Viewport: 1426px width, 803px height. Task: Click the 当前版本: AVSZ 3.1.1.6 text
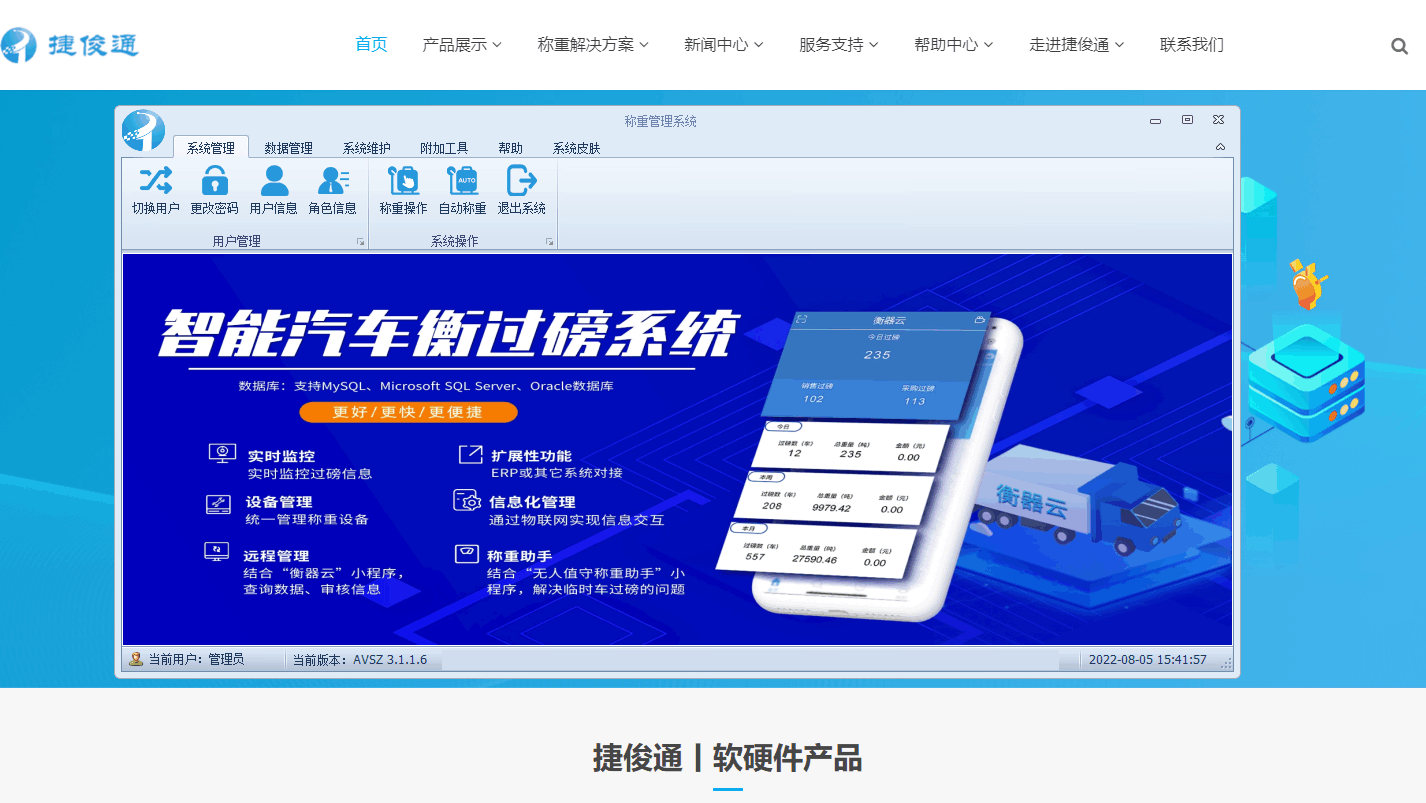(x=359, y=660)
